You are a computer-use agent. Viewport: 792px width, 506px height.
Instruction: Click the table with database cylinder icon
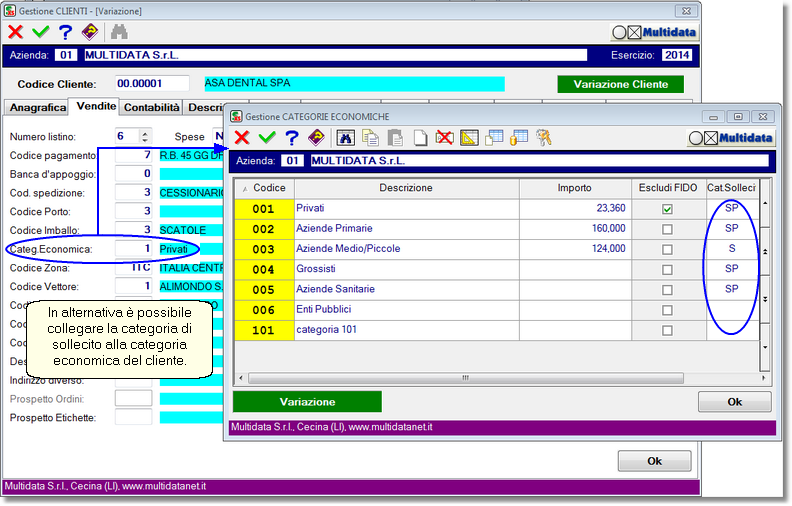tap(519, 137)
